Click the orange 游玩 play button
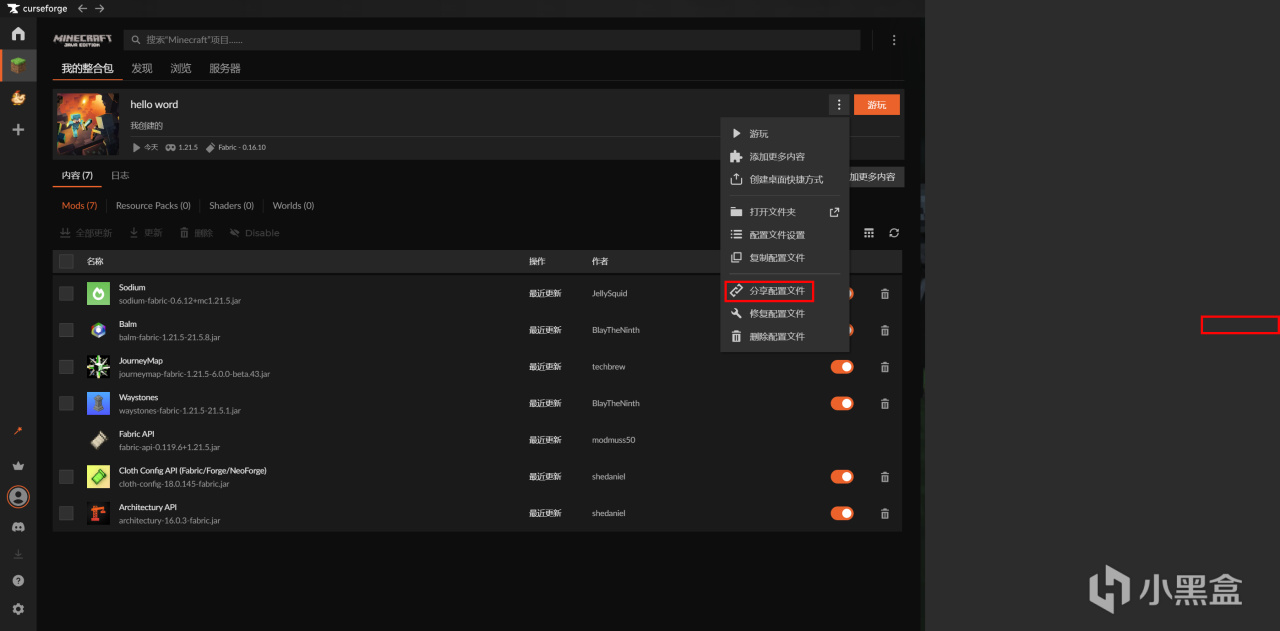The image size is (1280, 631). [877, 105]
